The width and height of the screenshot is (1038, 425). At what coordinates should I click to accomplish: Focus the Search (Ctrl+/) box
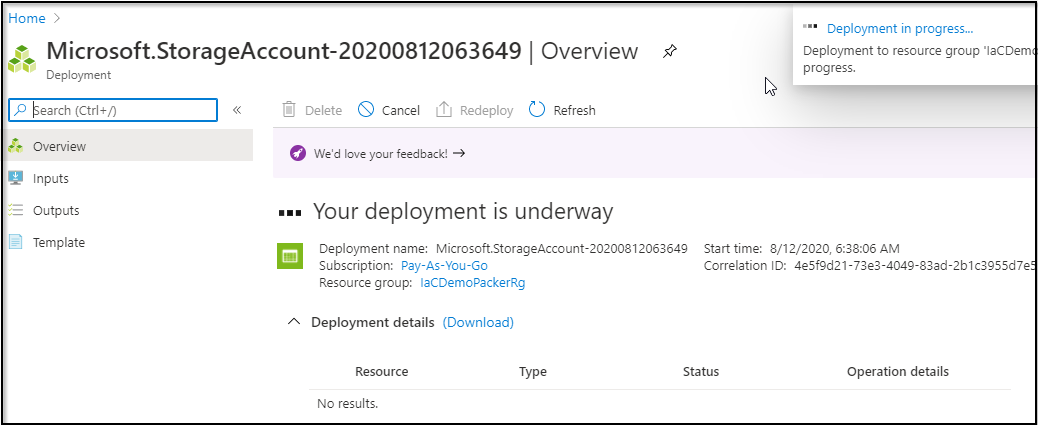click(113, 110)
